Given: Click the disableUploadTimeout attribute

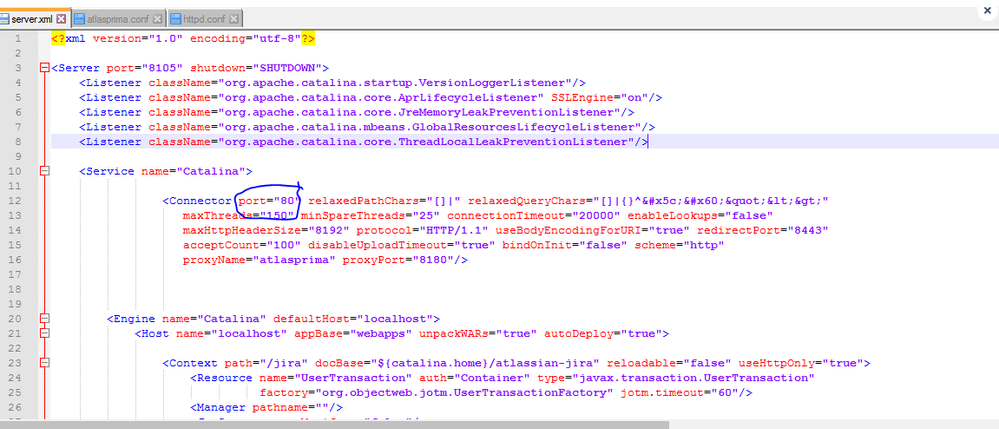Looking at the screenshot, I should point(374,245).
